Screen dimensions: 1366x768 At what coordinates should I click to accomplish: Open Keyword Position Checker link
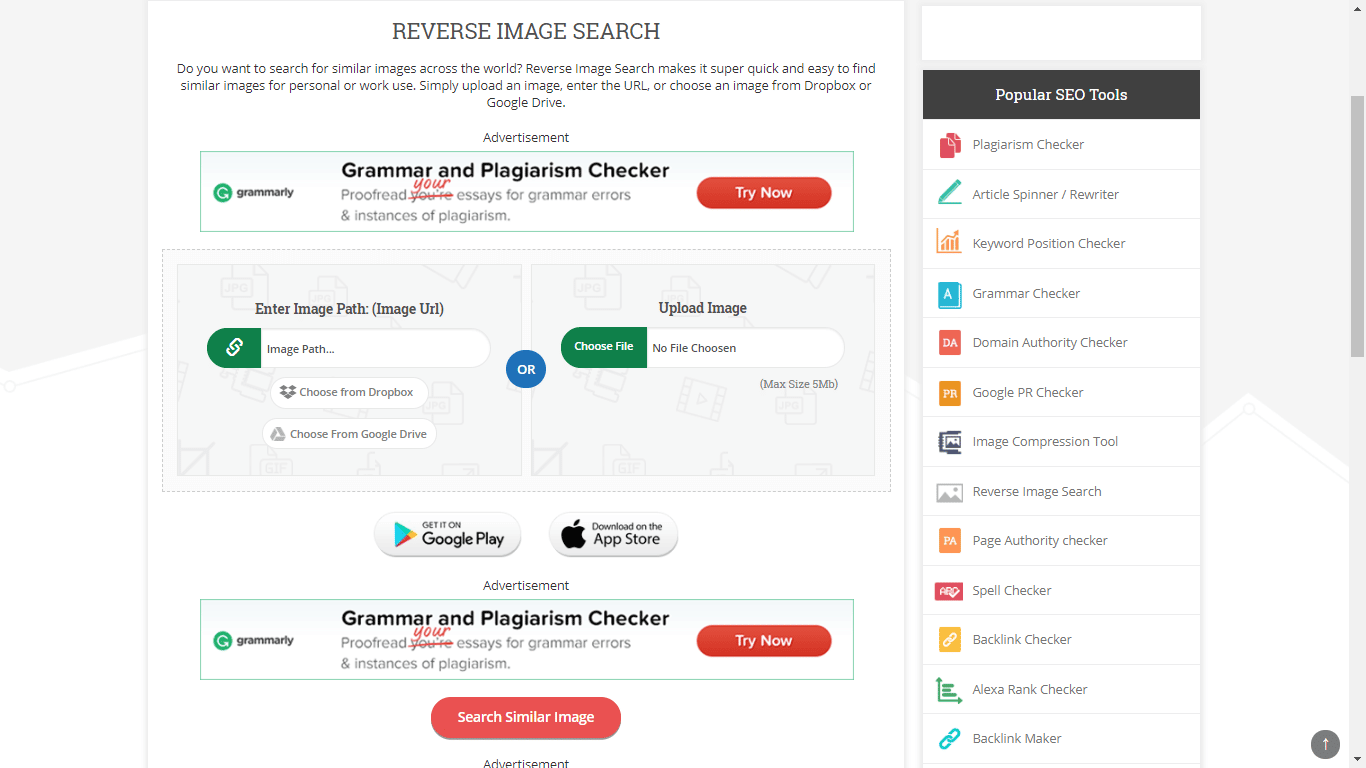pyautogui.click(x=1049, y=244)
